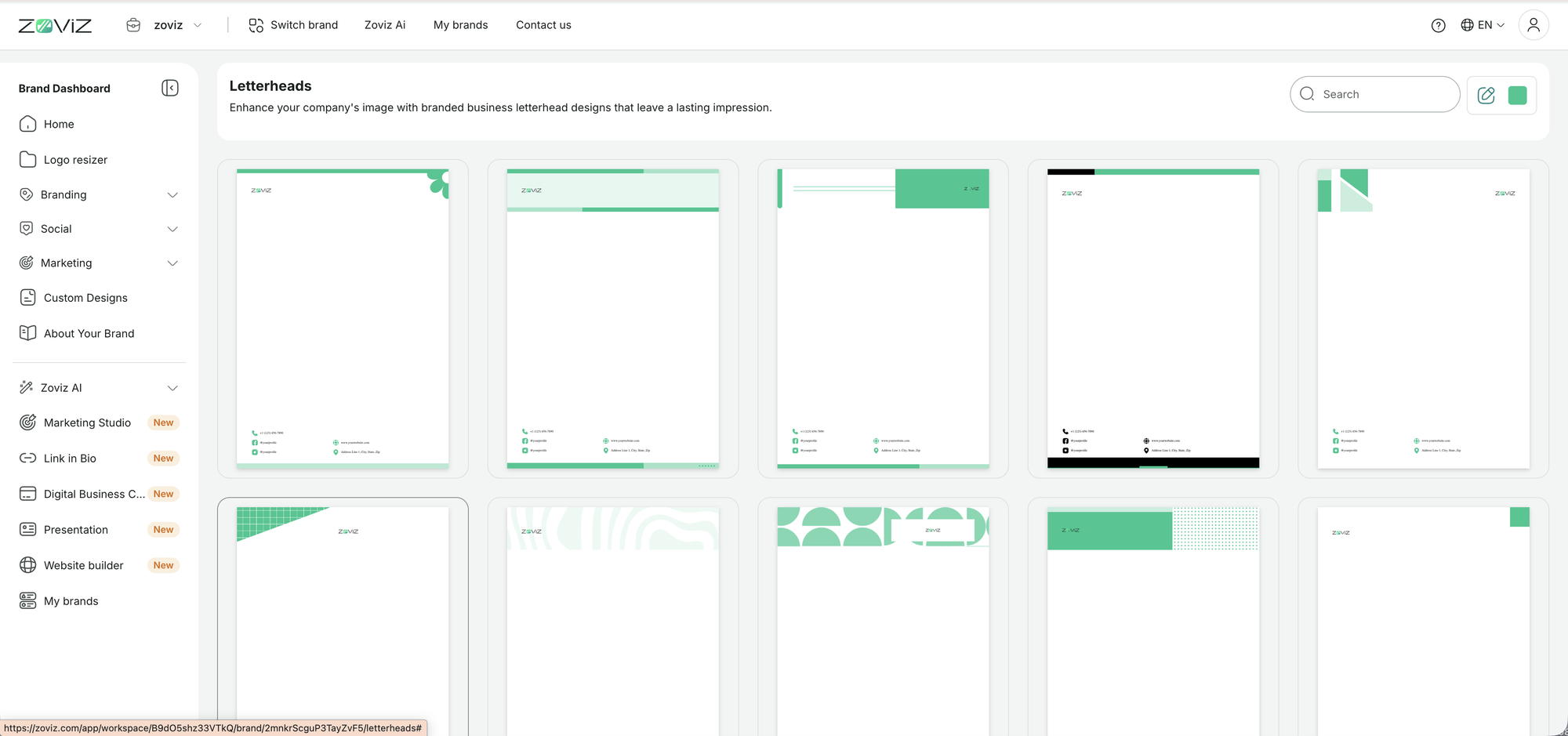This screenshot has width=1568, height=736.
Task: Click the edit pencil icon near search
Action: [1486, 95]
